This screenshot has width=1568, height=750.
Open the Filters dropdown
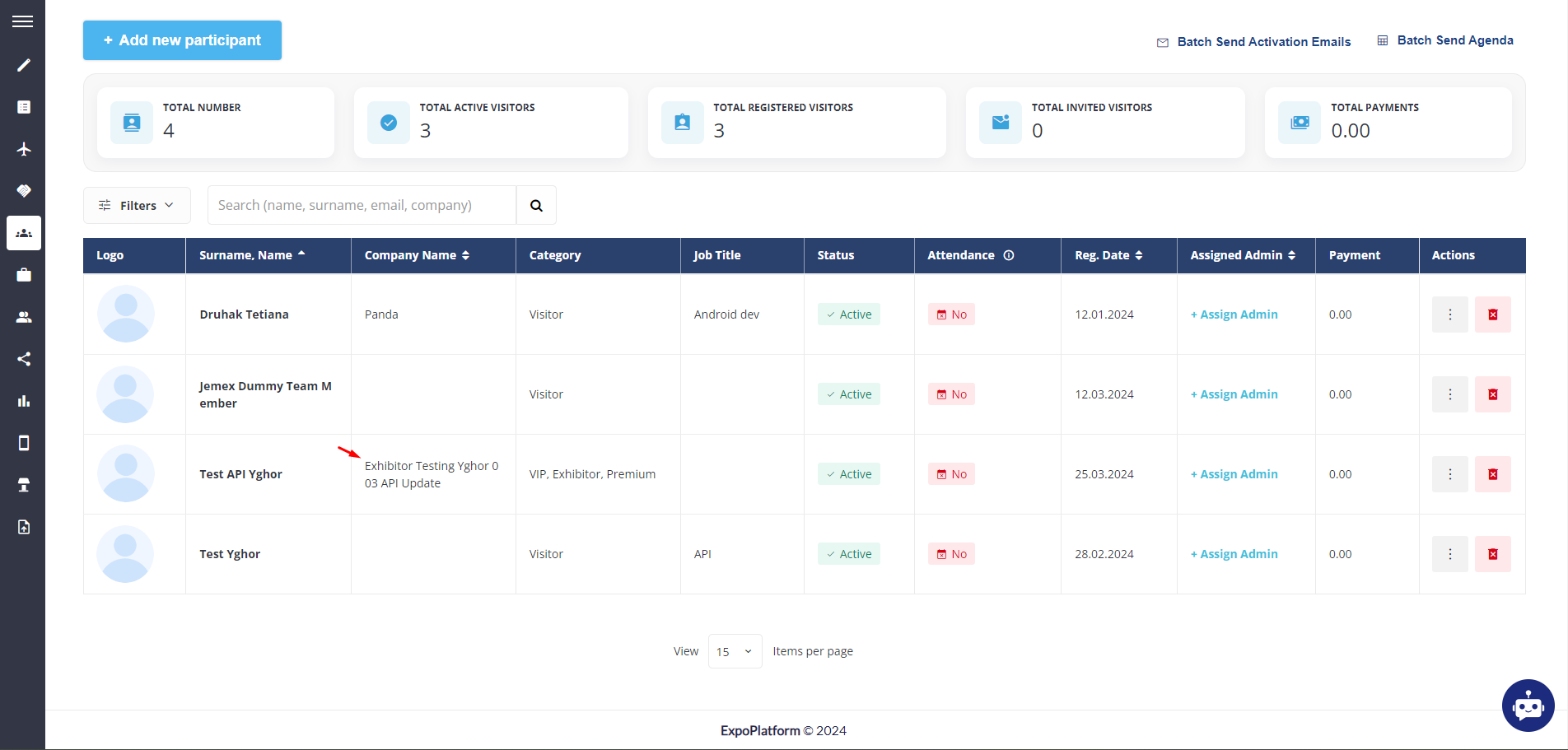pos(137,205)
